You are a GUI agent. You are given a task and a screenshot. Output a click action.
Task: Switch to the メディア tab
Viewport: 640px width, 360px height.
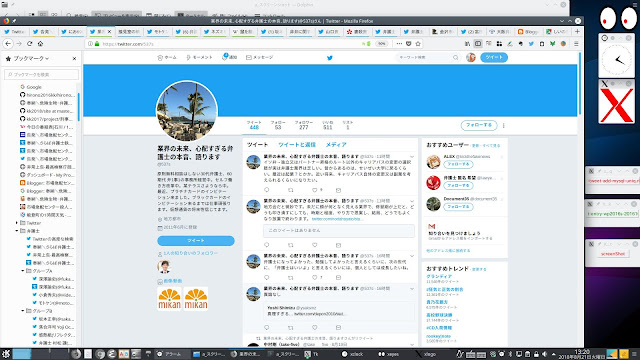point(336,145)
